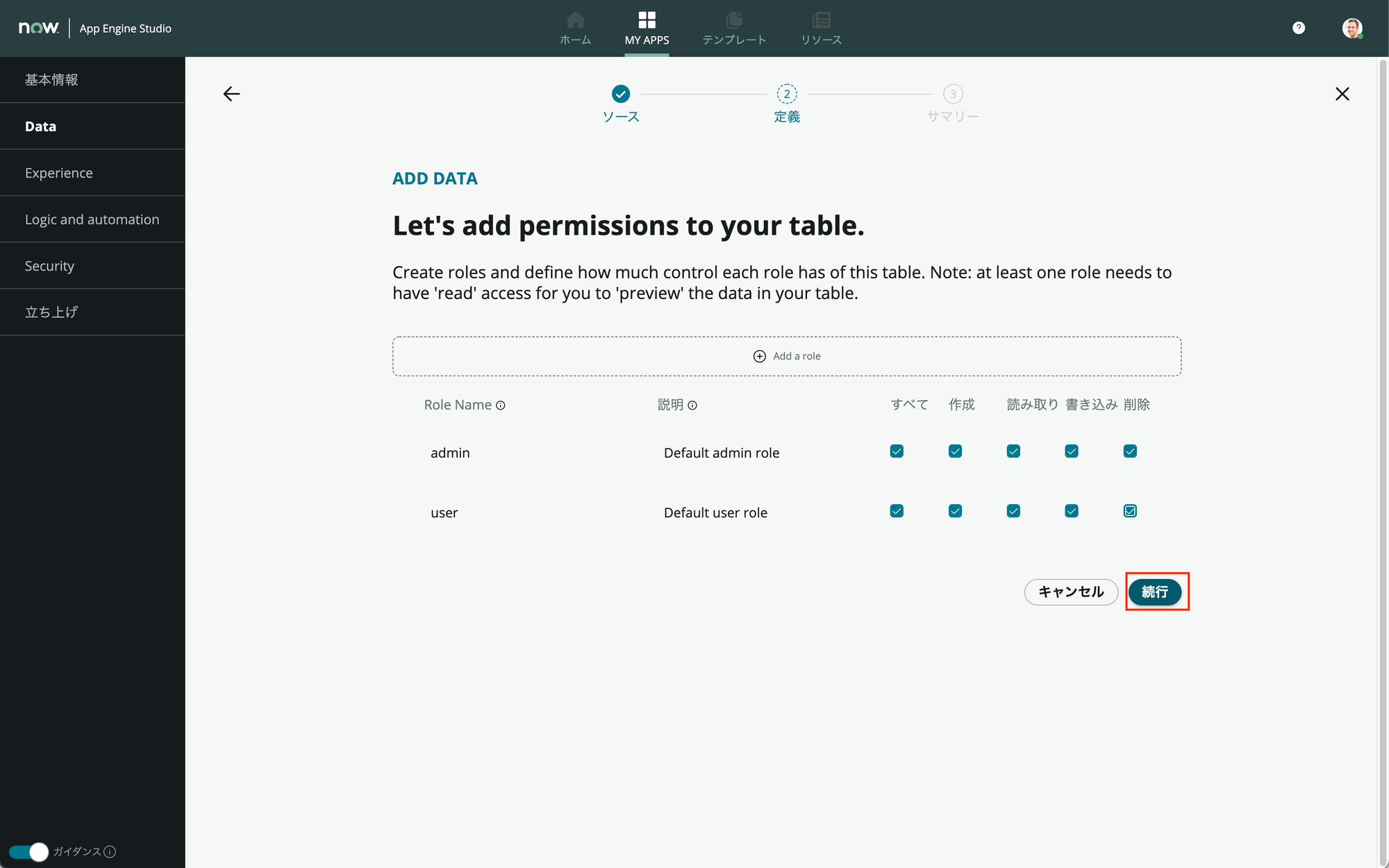The width and height of the screenshot is (1389, 868).
Task: Click the admin role name
Action: (450, 453)
